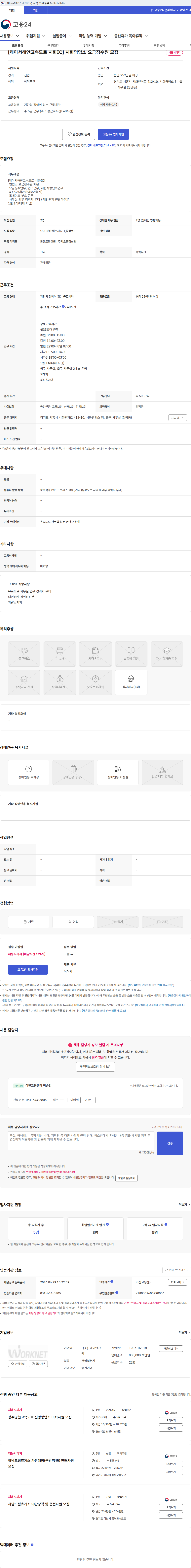Screen dimensions: 191x1568
Task: Select the 교육비 지원 welfare icon
Action: 131,654
